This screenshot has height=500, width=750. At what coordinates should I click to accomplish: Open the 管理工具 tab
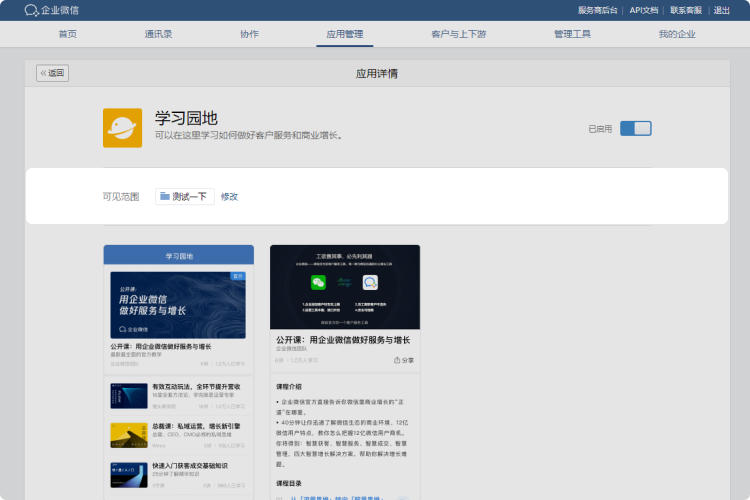click(573, 34)
